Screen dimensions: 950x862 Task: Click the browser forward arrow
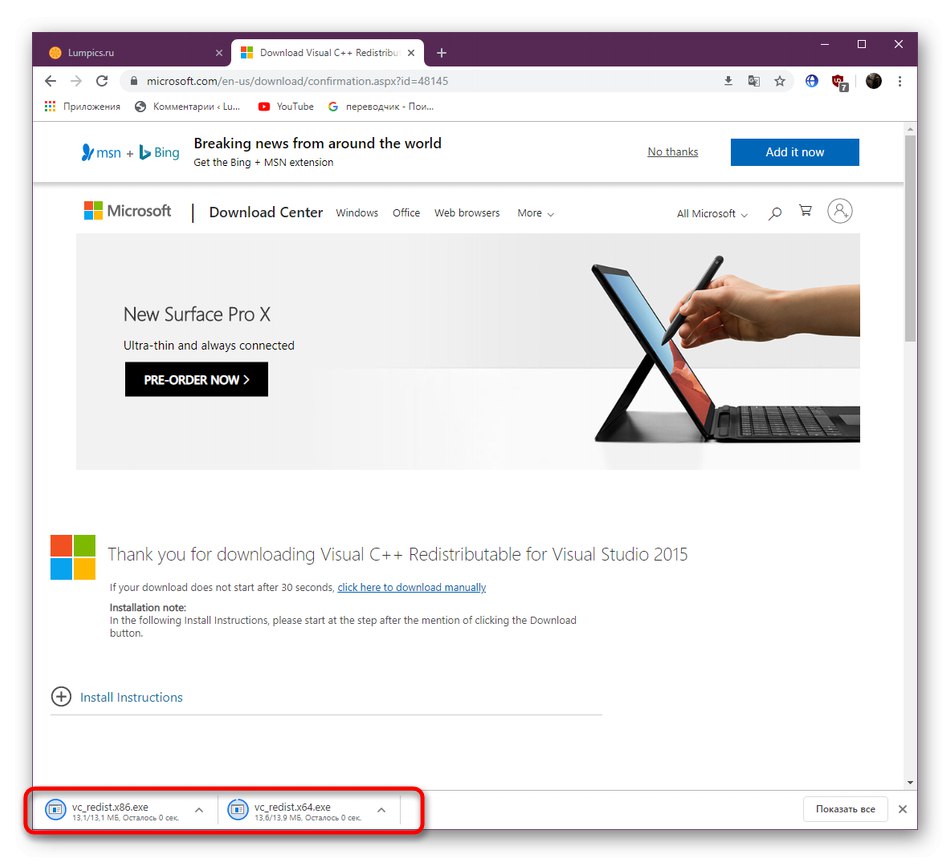tap(76, 81)
